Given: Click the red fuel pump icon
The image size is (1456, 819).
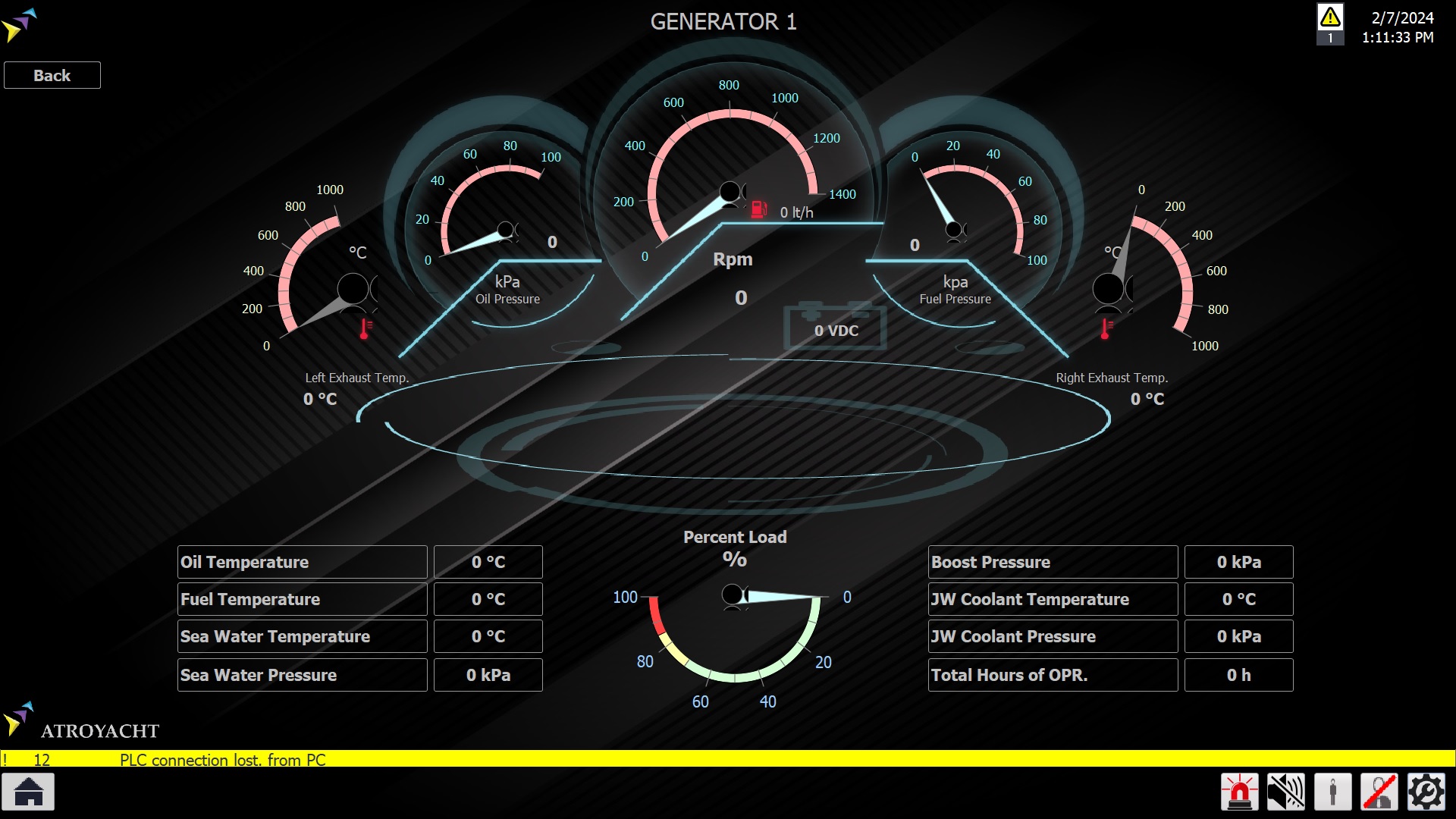Looking at the screenshot, I should pos(758,210).
